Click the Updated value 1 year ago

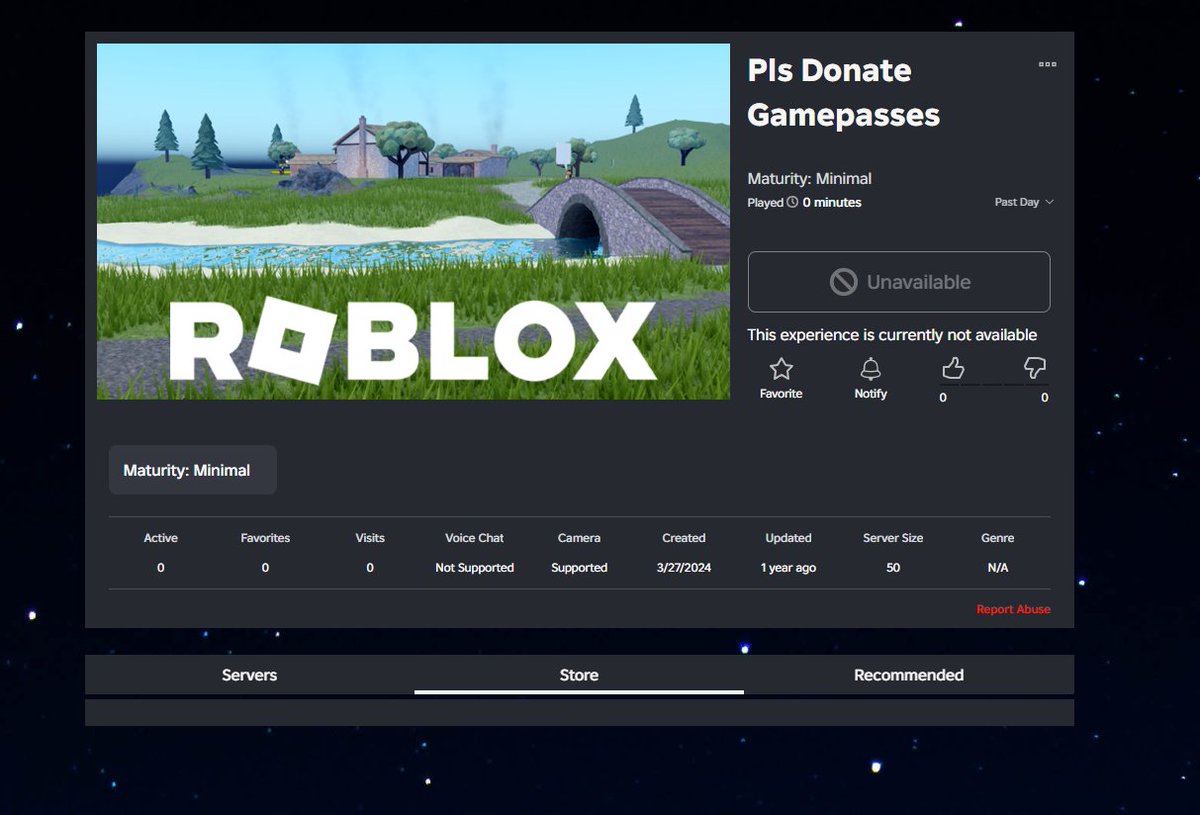pos(788,568)
